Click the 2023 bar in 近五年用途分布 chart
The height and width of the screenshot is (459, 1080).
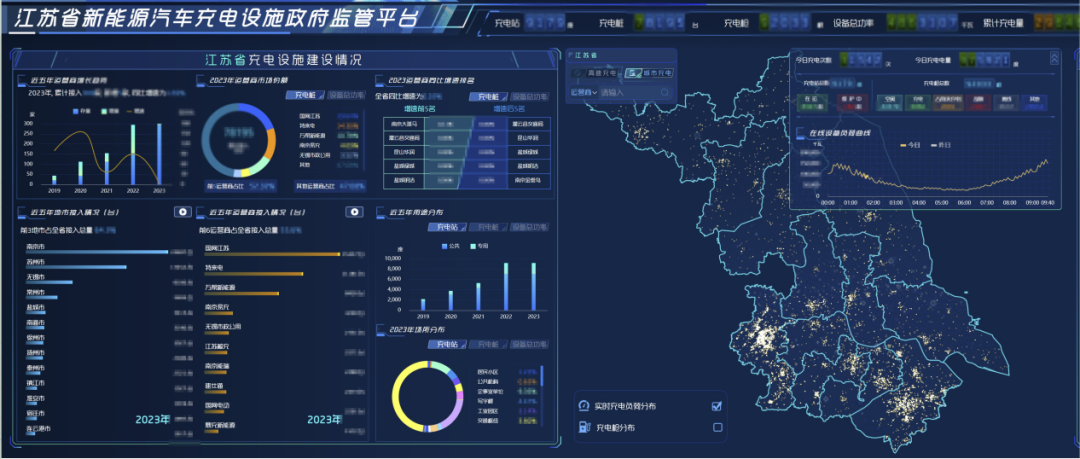[x=533, y=287]
